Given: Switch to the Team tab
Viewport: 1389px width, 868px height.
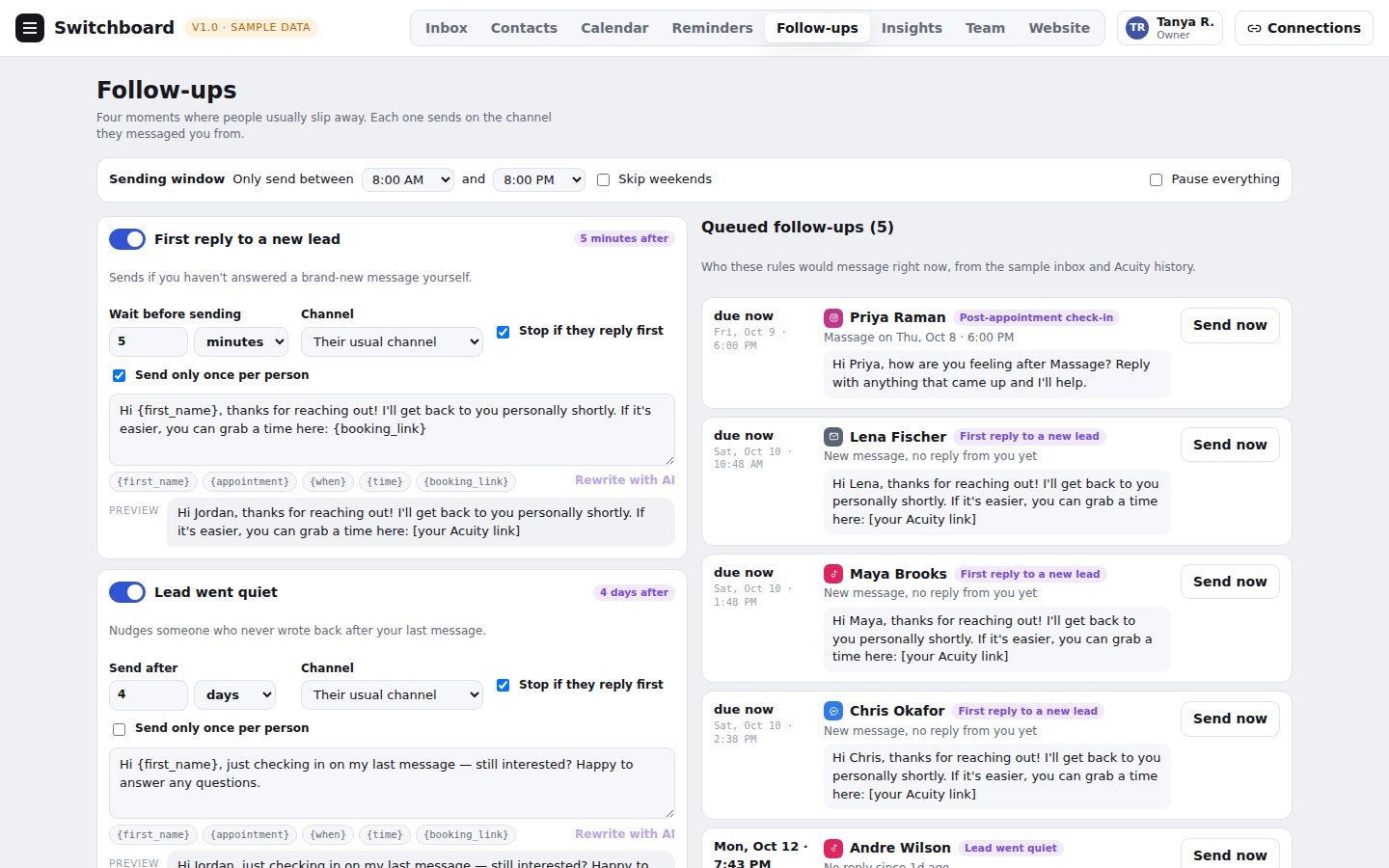Looking at the screenshot, I should coord(985,28).
